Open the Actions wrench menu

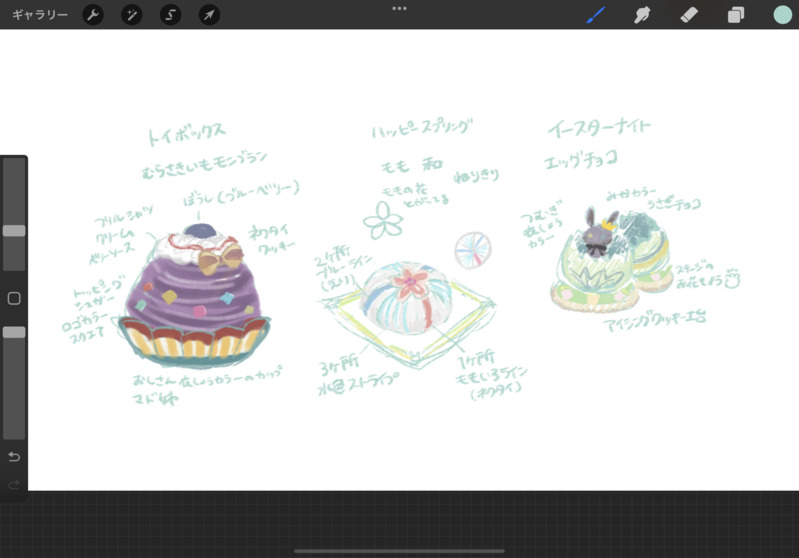point(93,15)
